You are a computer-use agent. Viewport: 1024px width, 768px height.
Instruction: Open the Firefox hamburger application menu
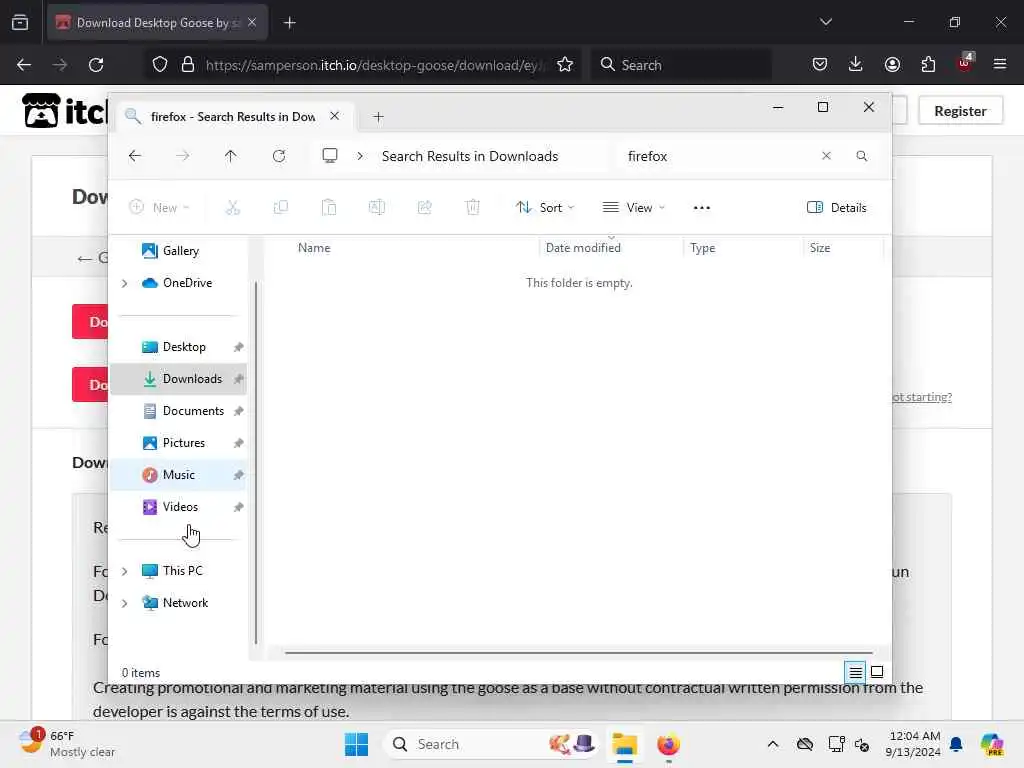click(x=1000, y=65)
